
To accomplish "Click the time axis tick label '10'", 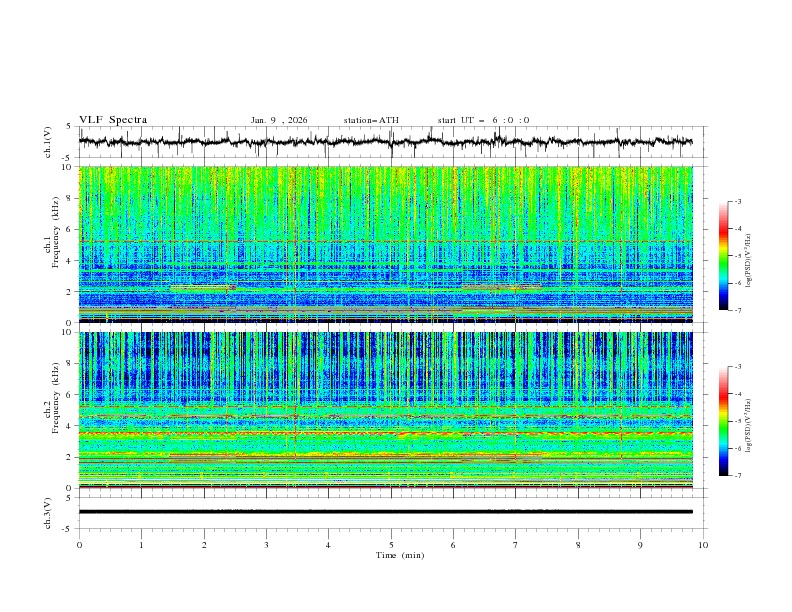I will click(703, 545).
